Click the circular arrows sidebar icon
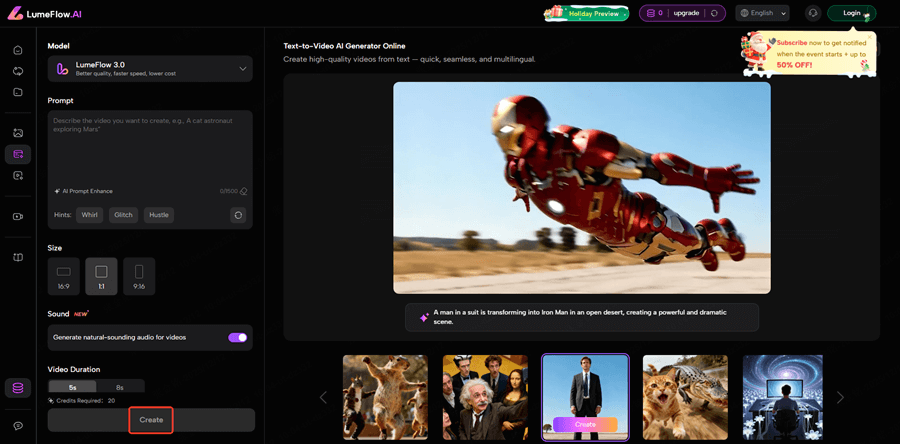Image resolution: width=900 pixels, height=444 pixels. tap(18, 71)
